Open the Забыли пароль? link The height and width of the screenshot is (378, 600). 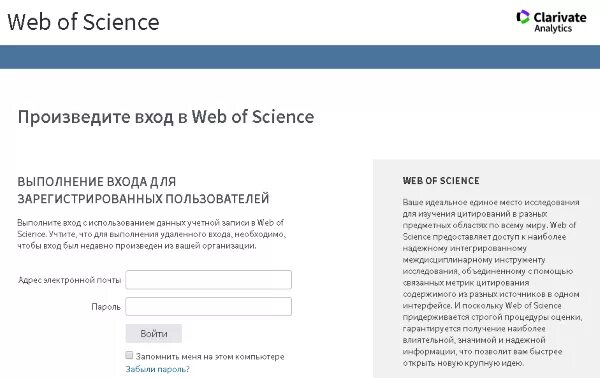pos(157,369)
